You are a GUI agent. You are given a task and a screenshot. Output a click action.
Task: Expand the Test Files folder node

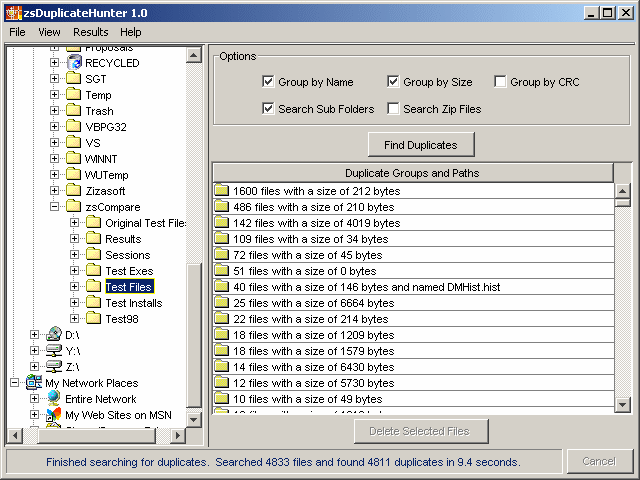74,287
